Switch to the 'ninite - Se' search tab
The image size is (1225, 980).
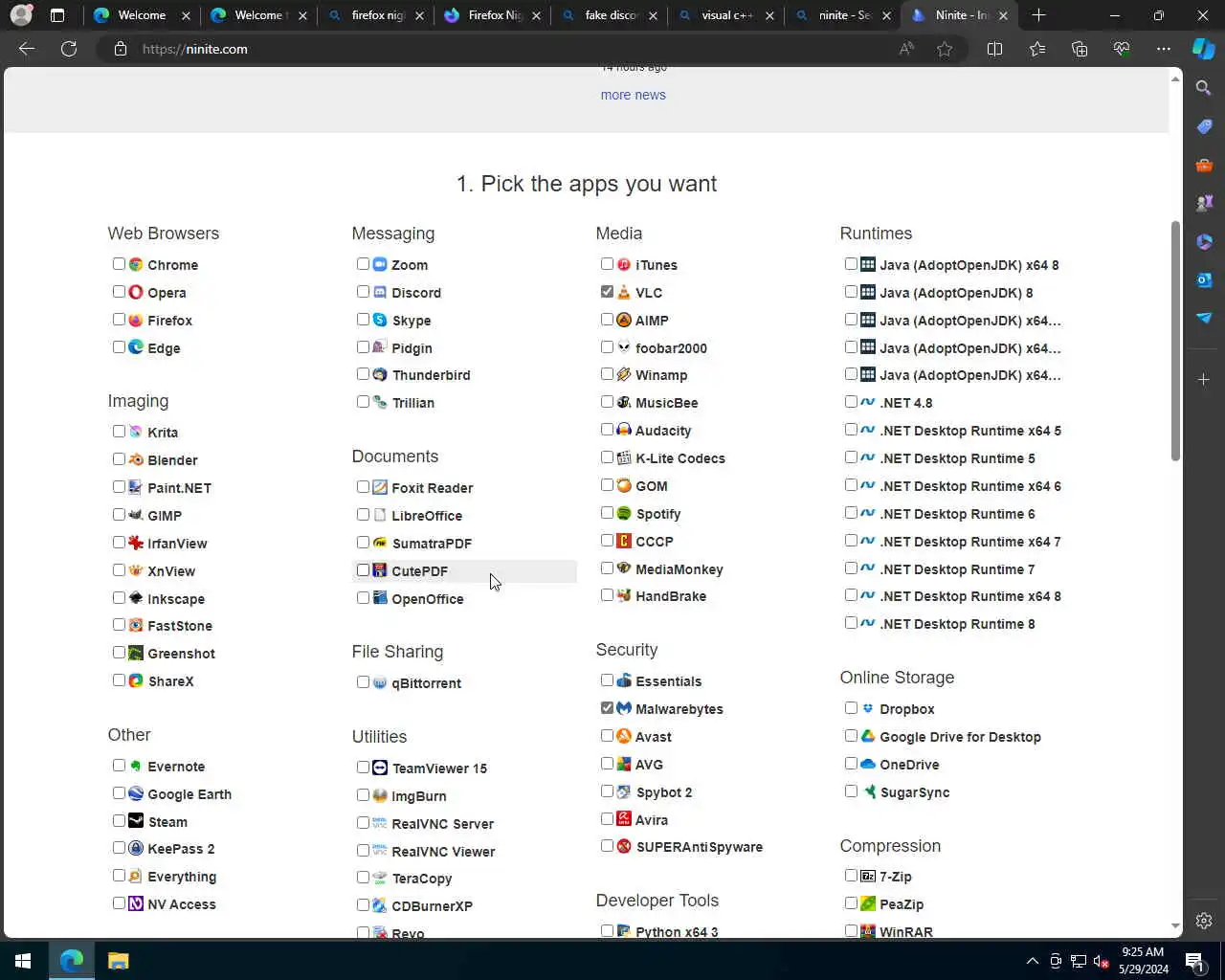pos(842,15)
